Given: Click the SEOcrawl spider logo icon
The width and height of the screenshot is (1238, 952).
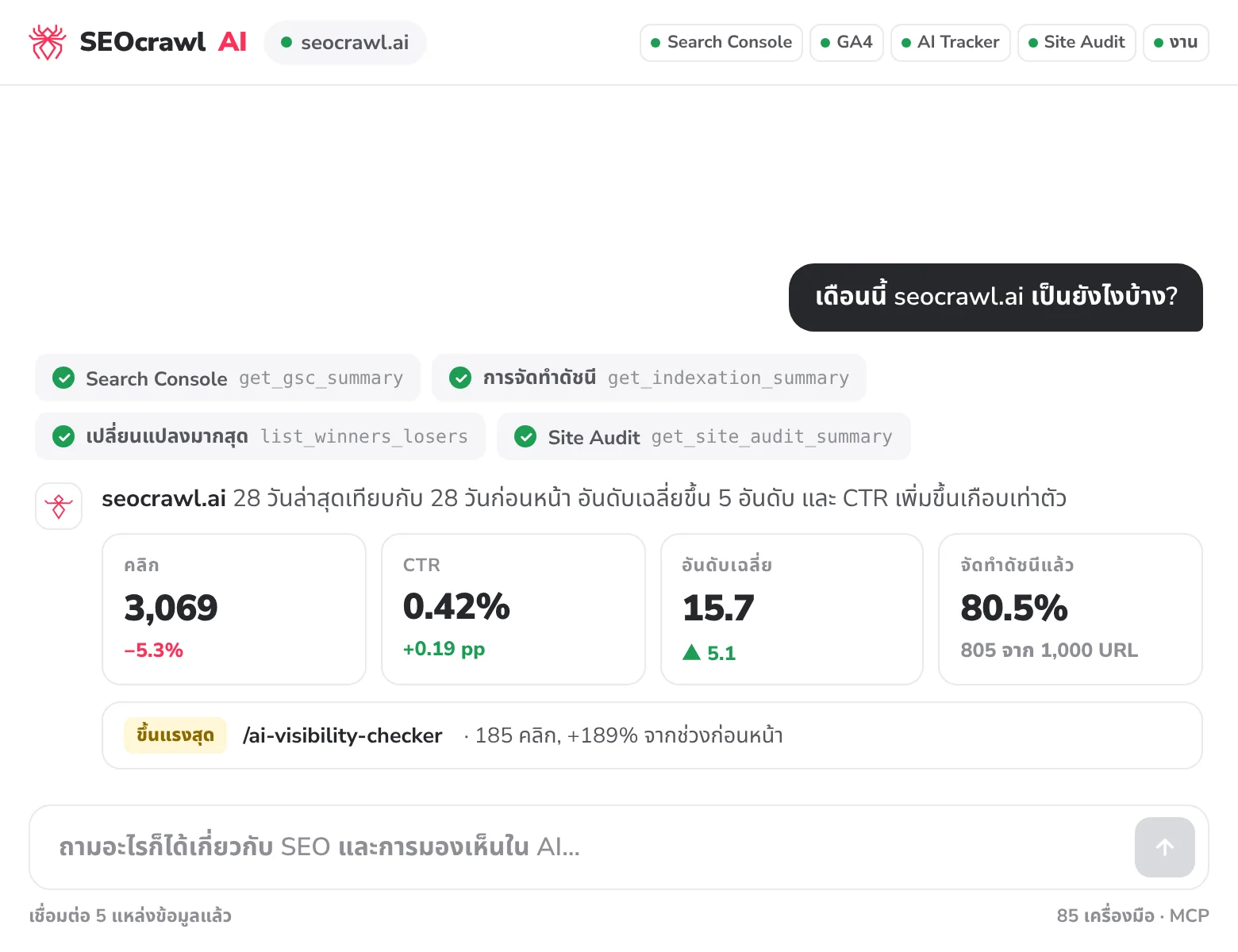Looking at the screenshot, I should (x=47, y=42).
